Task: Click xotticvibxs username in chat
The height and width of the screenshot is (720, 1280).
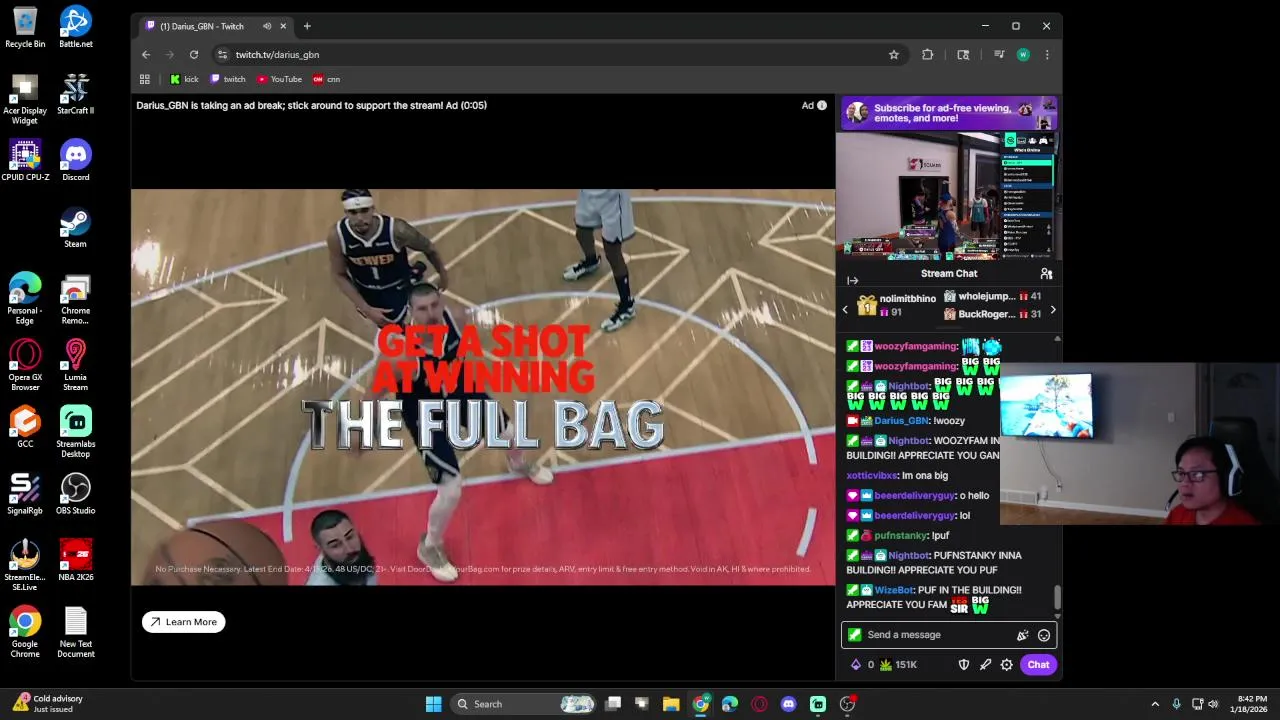Action: pyautogui.click(x=872, y=476)
